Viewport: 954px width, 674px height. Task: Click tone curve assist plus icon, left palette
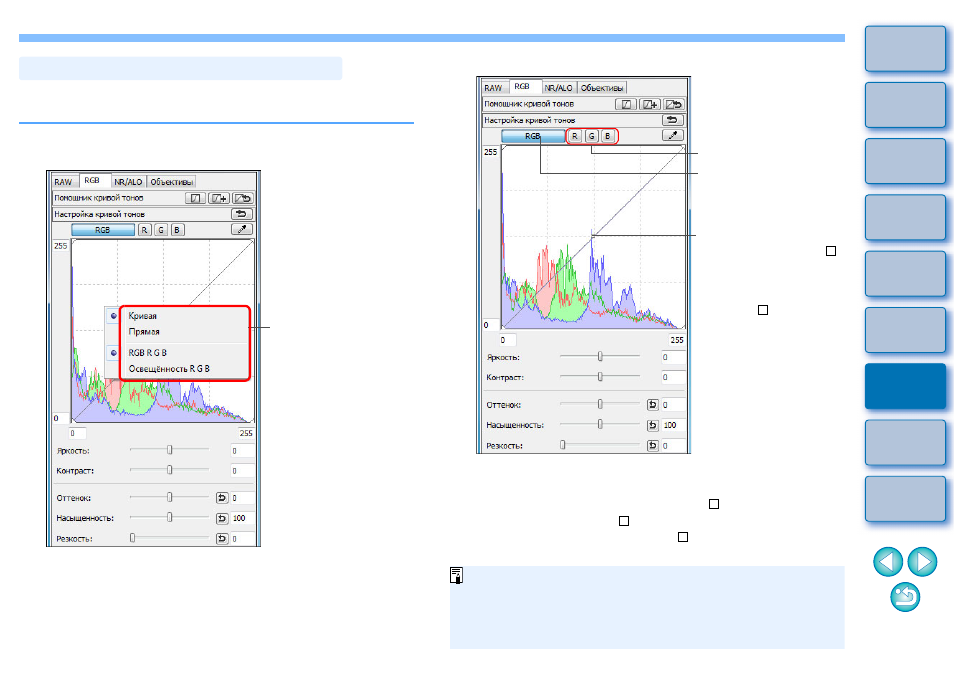click(219, 198)
